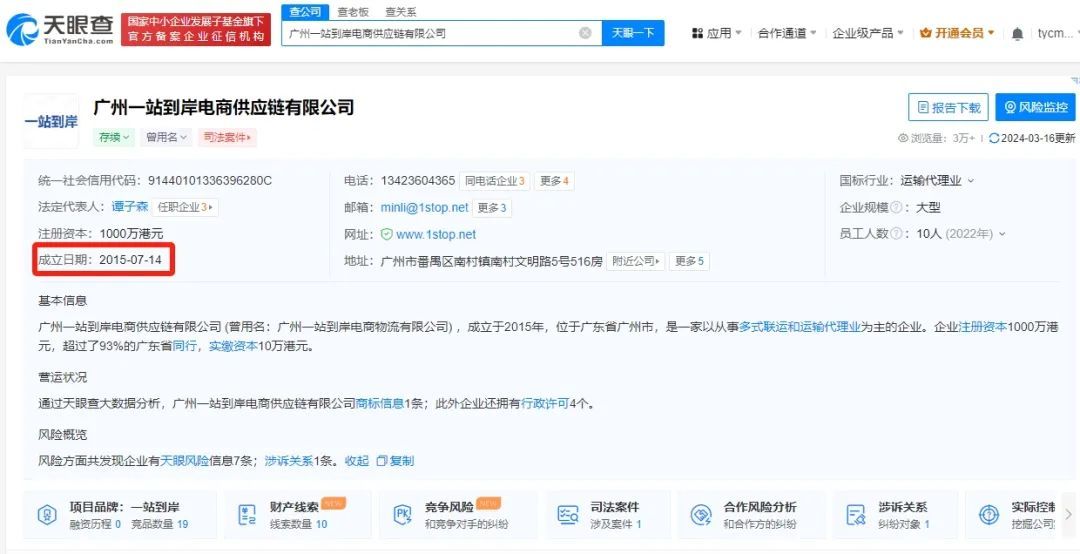The height and width of the screenshot is (554, 1080).
Task: Open the 合作通道 dropdown menu
Action: pyautogui.click(x=787, y=33)
